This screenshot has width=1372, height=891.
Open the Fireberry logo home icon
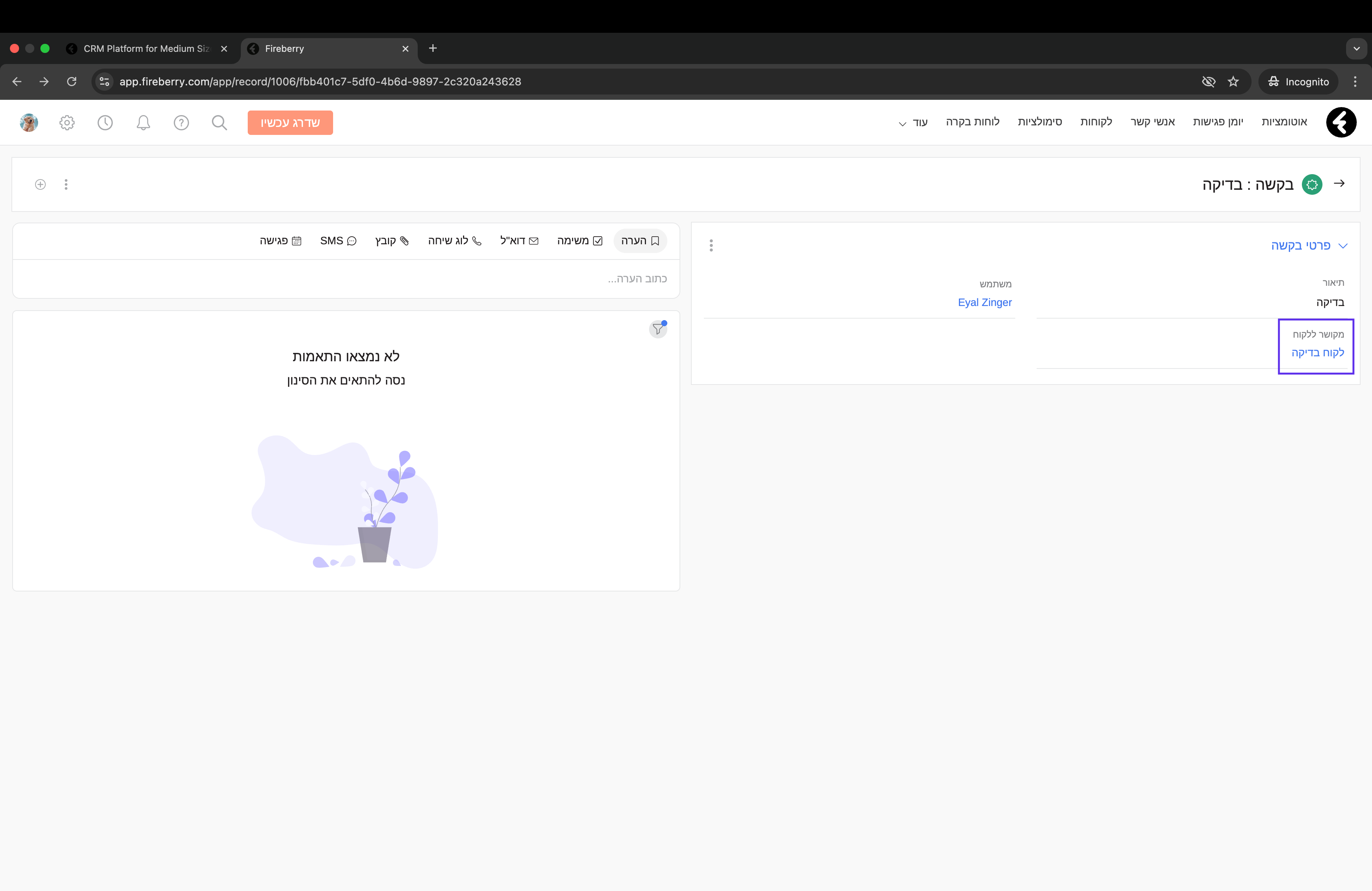click(1341, 122)
